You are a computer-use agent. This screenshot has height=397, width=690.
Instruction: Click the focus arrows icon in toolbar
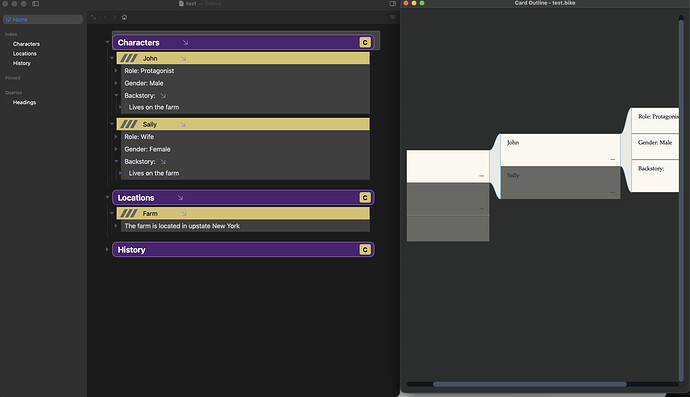[94, 17]
